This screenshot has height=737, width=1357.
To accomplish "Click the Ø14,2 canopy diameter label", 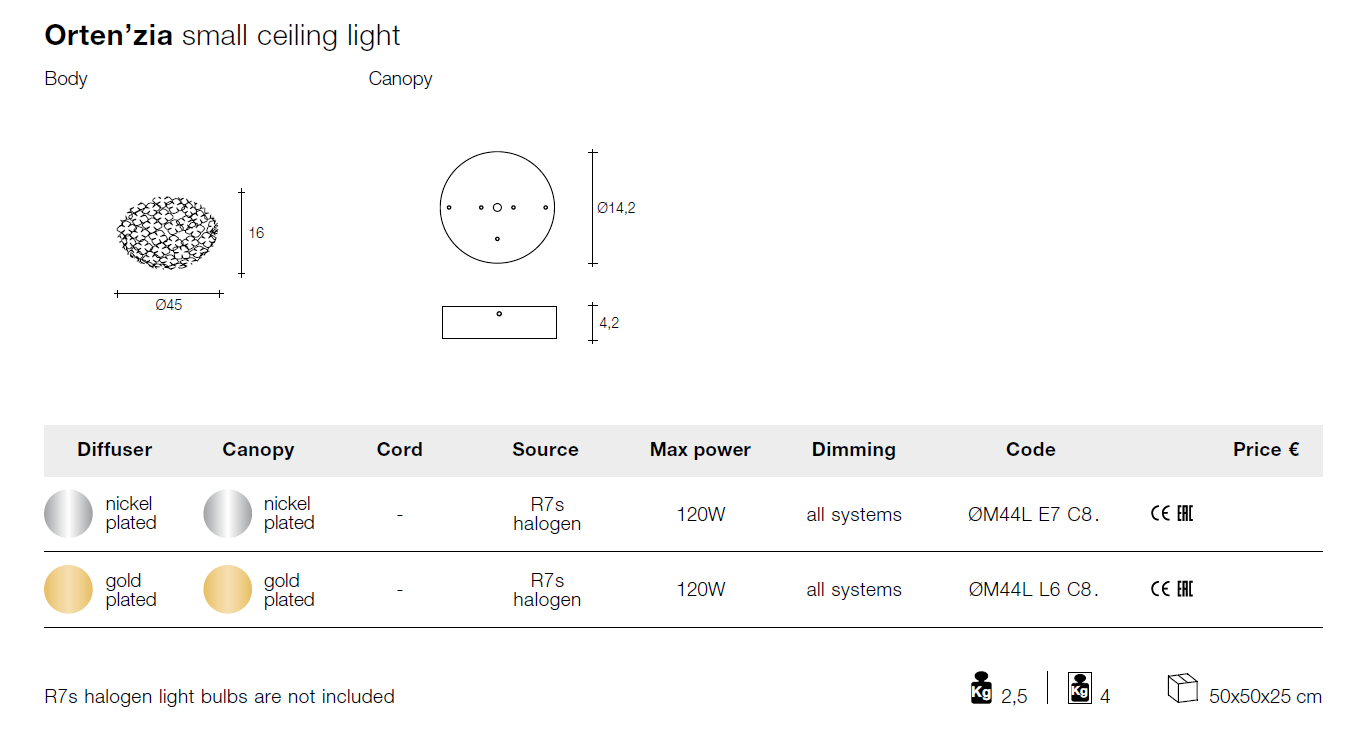I will 616,208.
